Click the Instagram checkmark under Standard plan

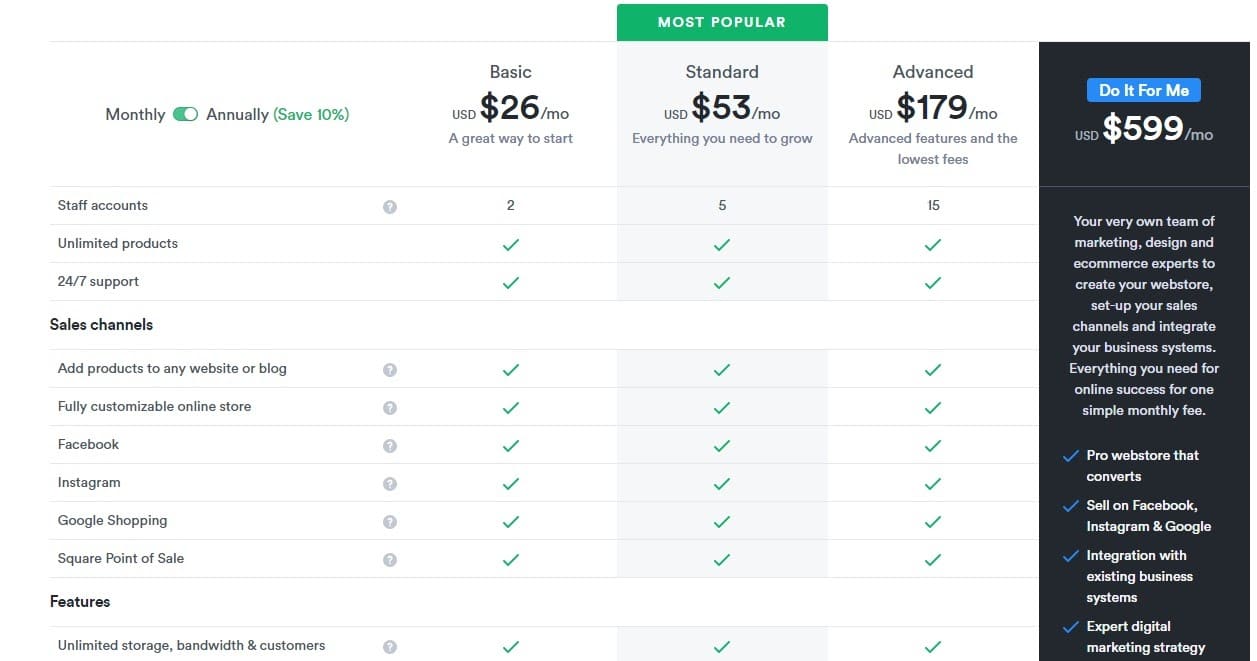721,482
